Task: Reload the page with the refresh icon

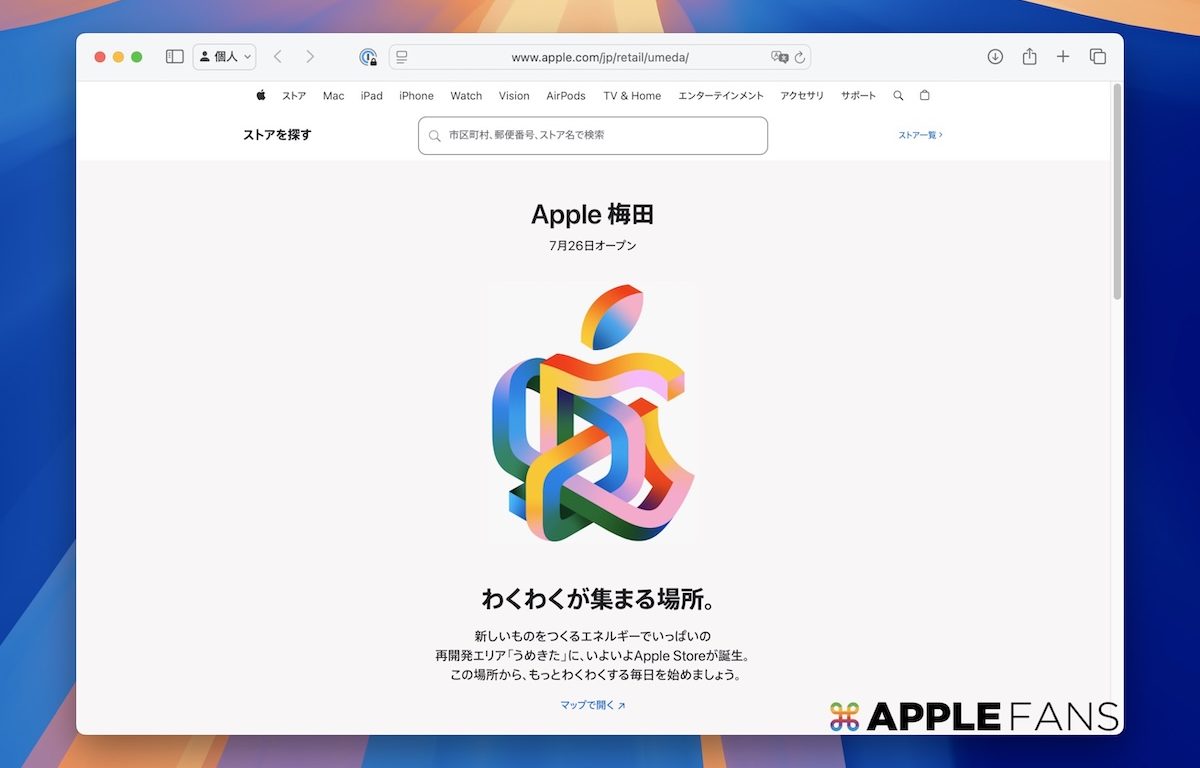Action: click(800, 58)
